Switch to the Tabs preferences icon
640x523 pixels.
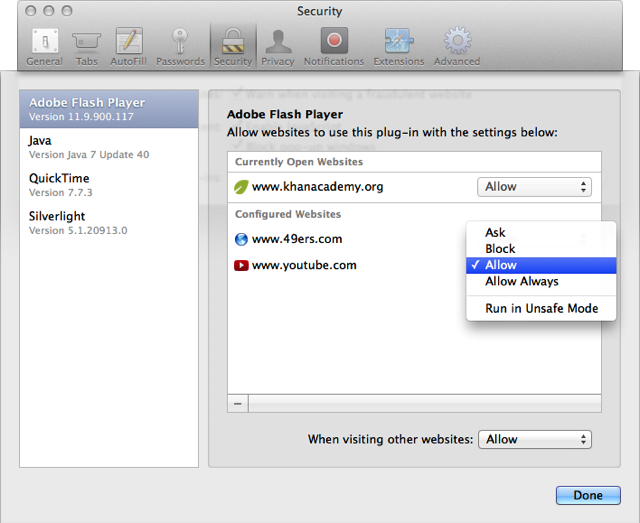86,46
